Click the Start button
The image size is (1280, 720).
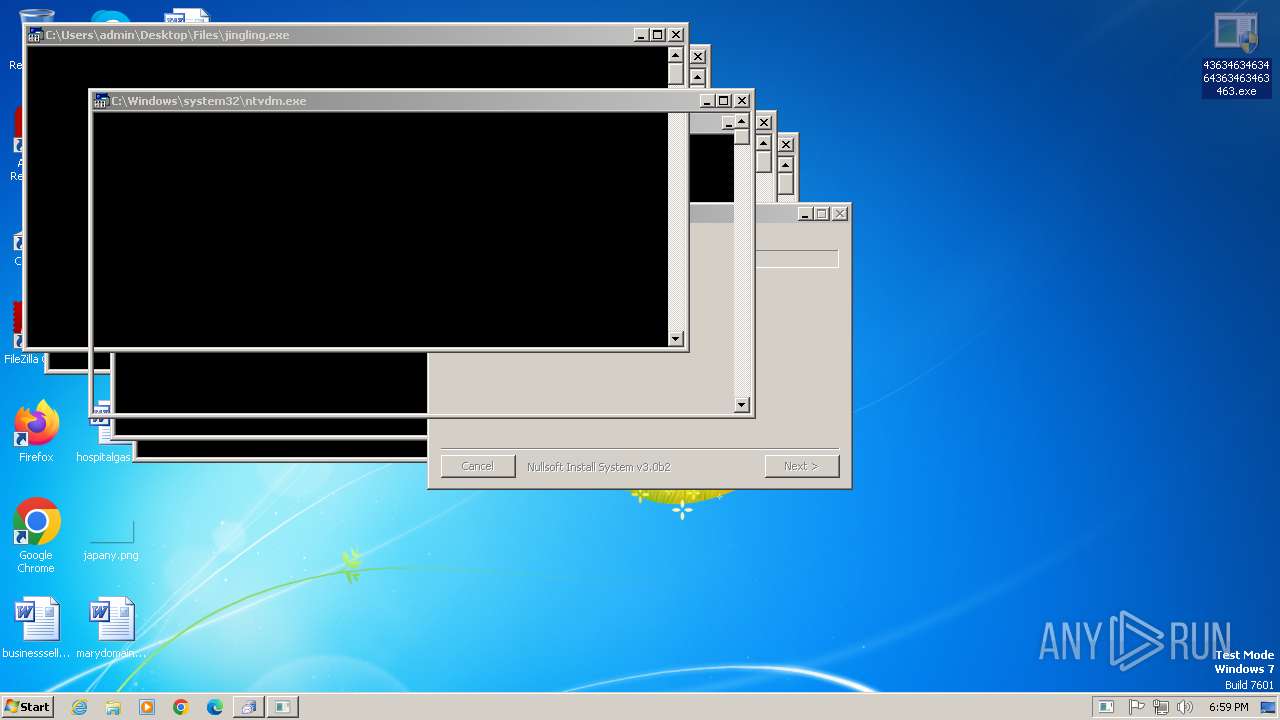(x=27, y=707)
